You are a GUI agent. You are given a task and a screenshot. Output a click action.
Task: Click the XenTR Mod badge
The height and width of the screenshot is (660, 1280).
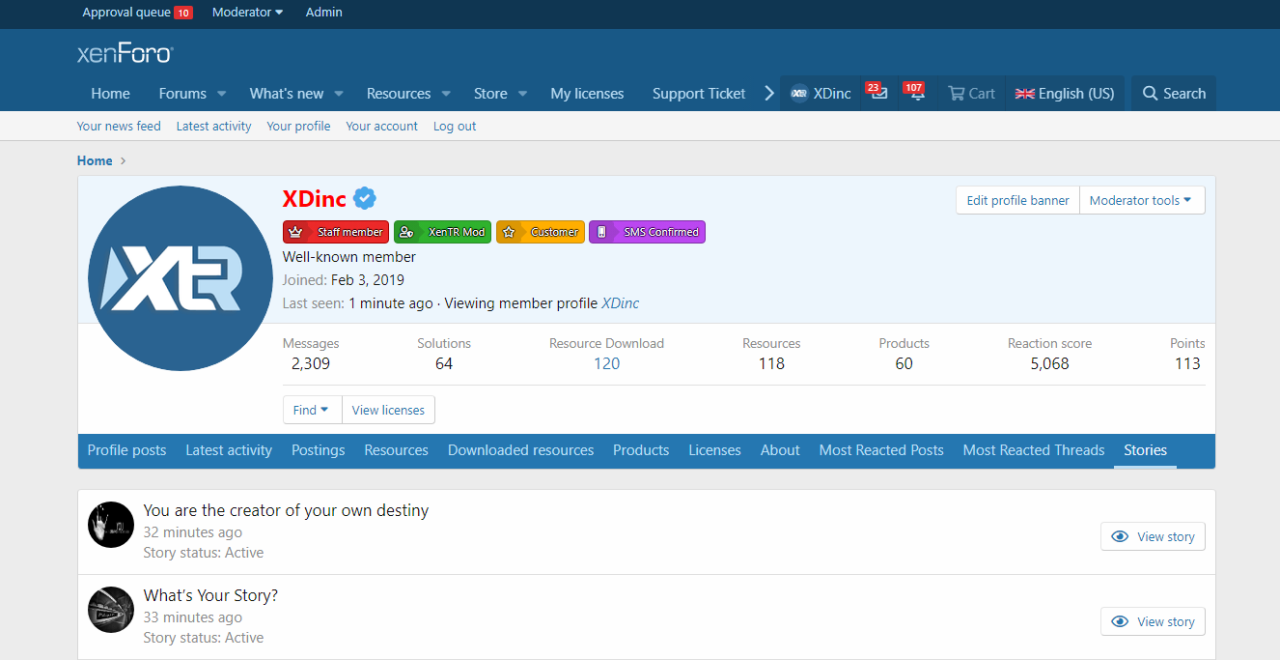(x=442, y=232)
